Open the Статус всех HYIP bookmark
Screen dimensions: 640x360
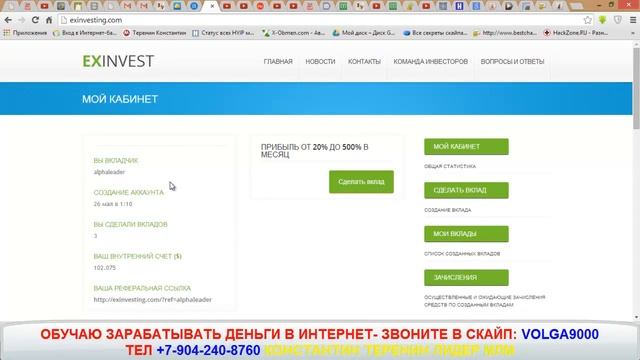(x=223, y=33)
